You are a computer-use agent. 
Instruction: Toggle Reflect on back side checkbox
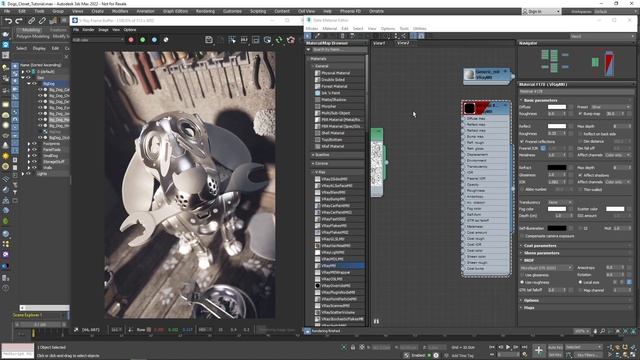point(580,133)
